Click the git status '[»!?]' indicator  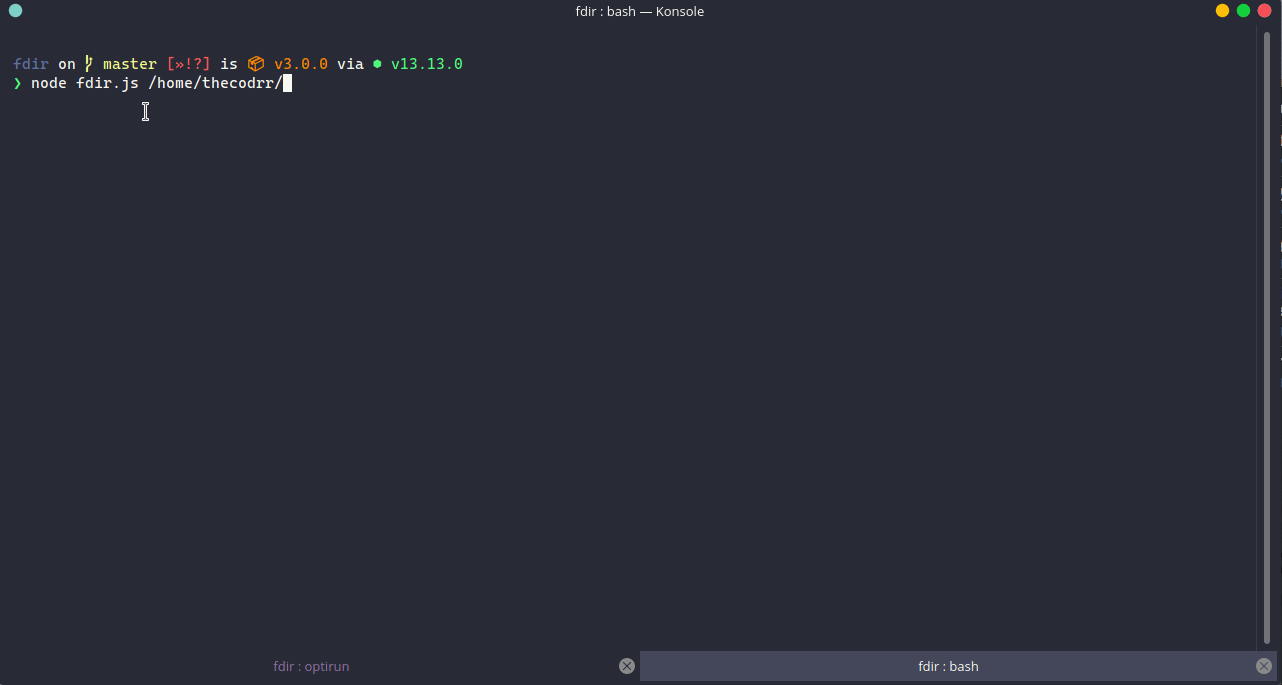click(x=189, y=64)
